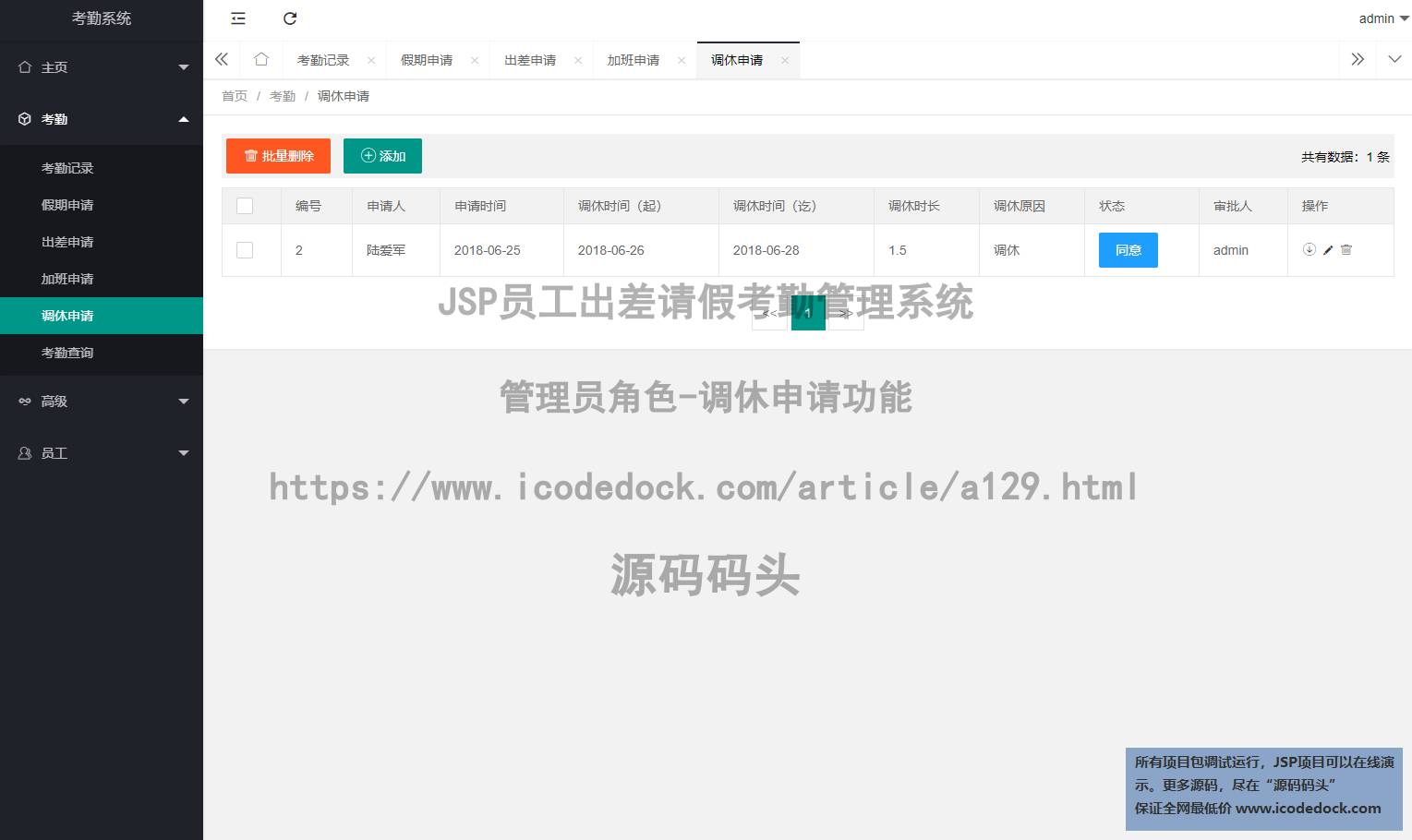Click the delete trash icon in row 2
The height and width of the screenshot is (840, 1412).
coord(1346,249)
